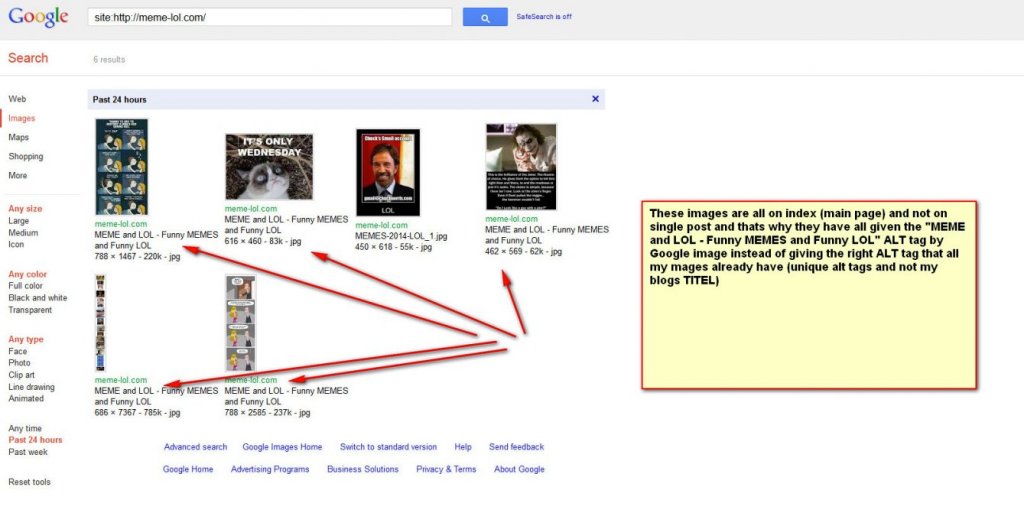Open Privacy & Terms link
This screenshot has height=526, width=1024.
click(x=446, y=469)
